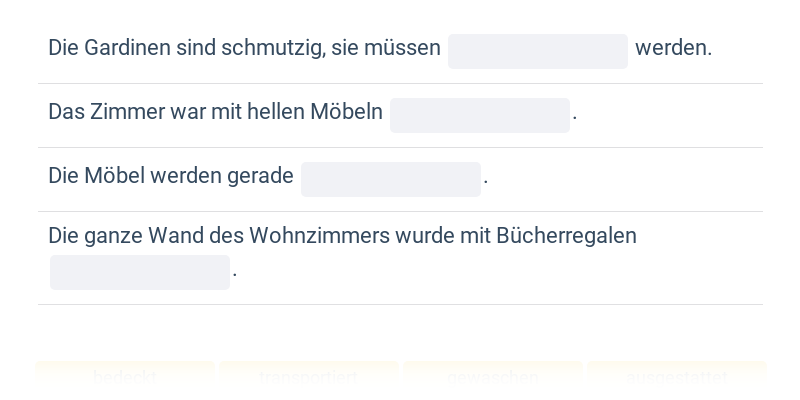Select the blank after 'sie müssen'

[x=538, y=52]
